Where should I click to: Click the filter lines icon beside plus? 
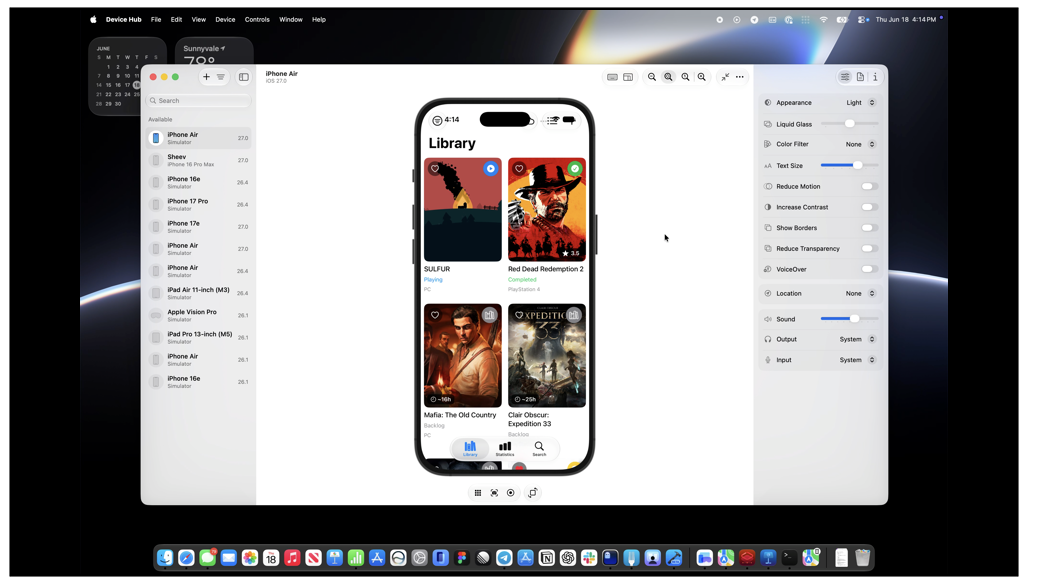[x=220, y=77]
